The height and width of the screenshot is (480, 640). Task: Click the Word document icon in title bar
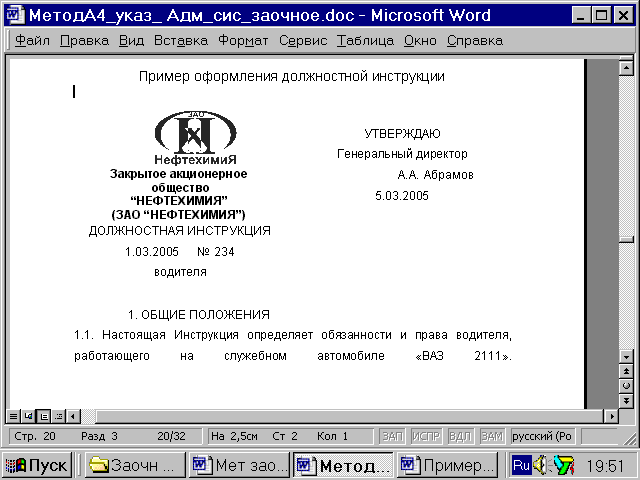[x=16, y=15]
